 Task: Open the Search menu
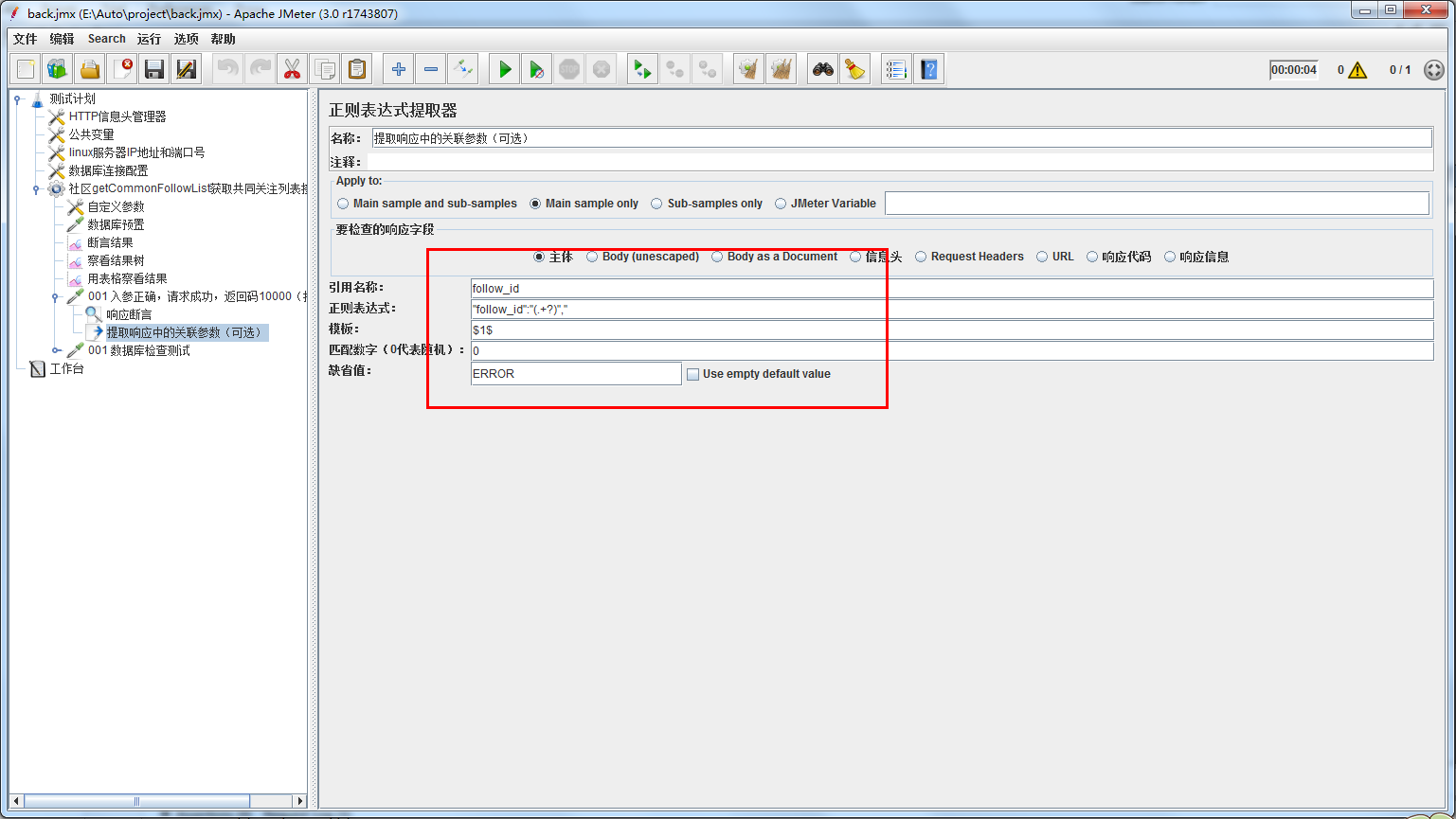click(x=106, y=39)
